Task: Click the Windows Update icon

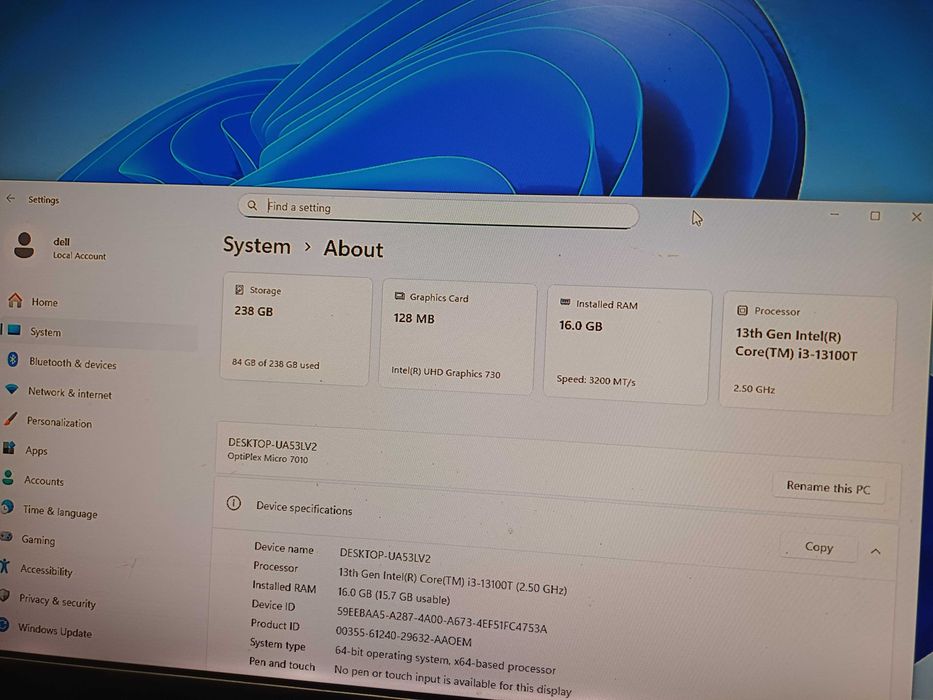Action: point(4,625)
